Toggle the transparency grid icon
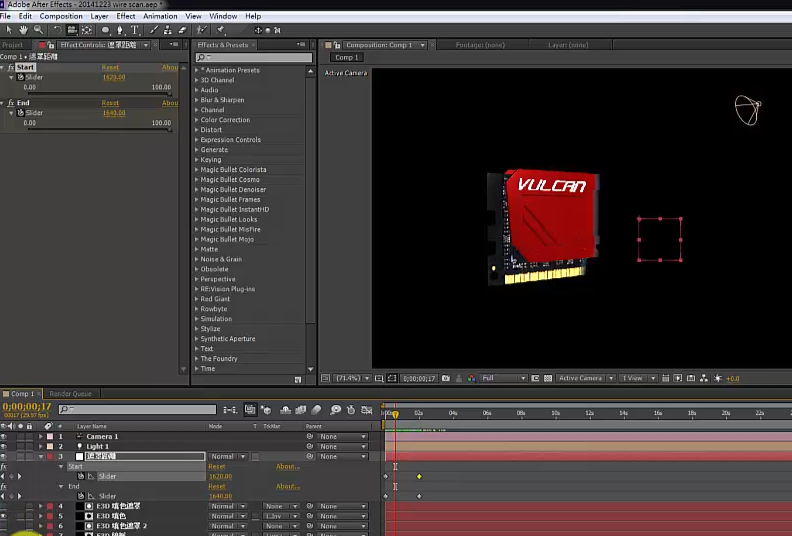Image resolution: width=792 pixels, height=536 pixels. point(548,378)
